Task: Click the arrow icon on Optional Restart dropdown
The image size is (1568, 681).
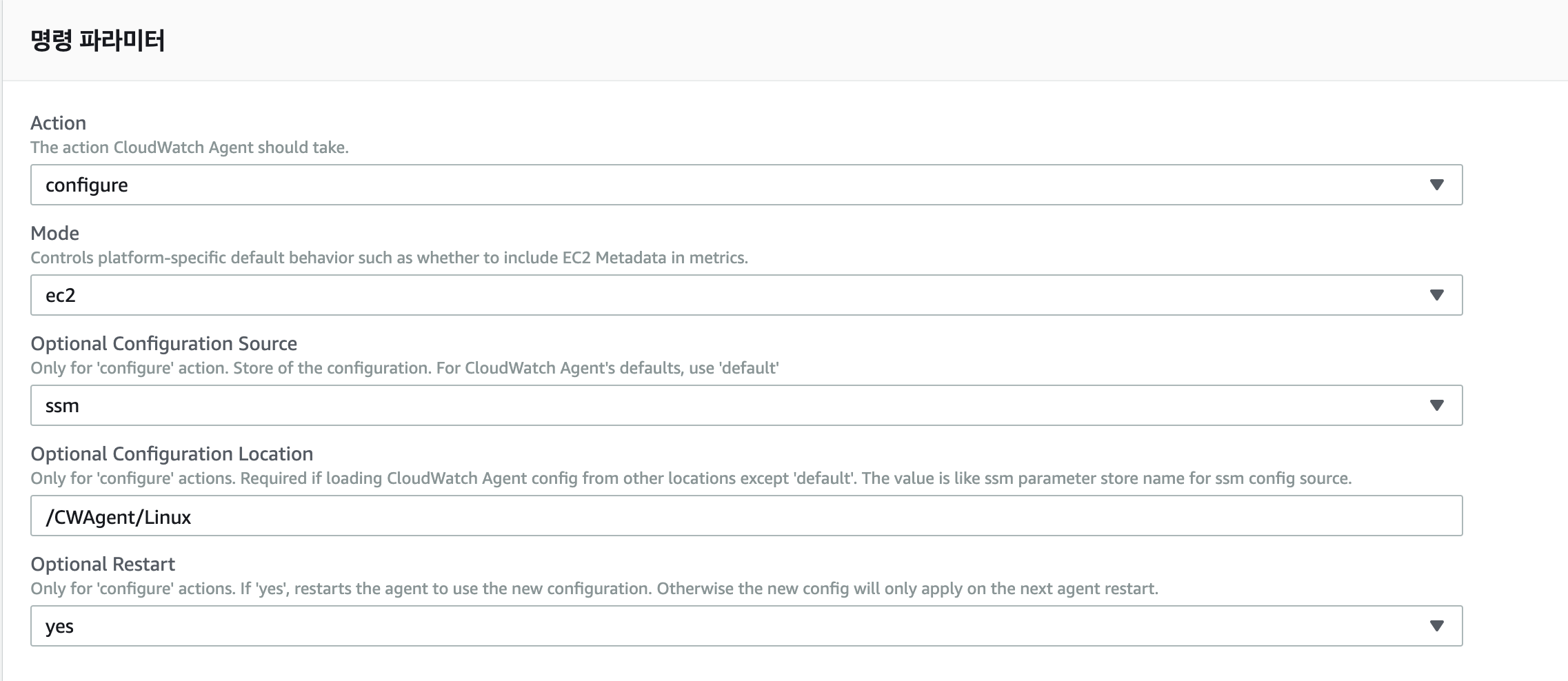Action: point(1436,626)
